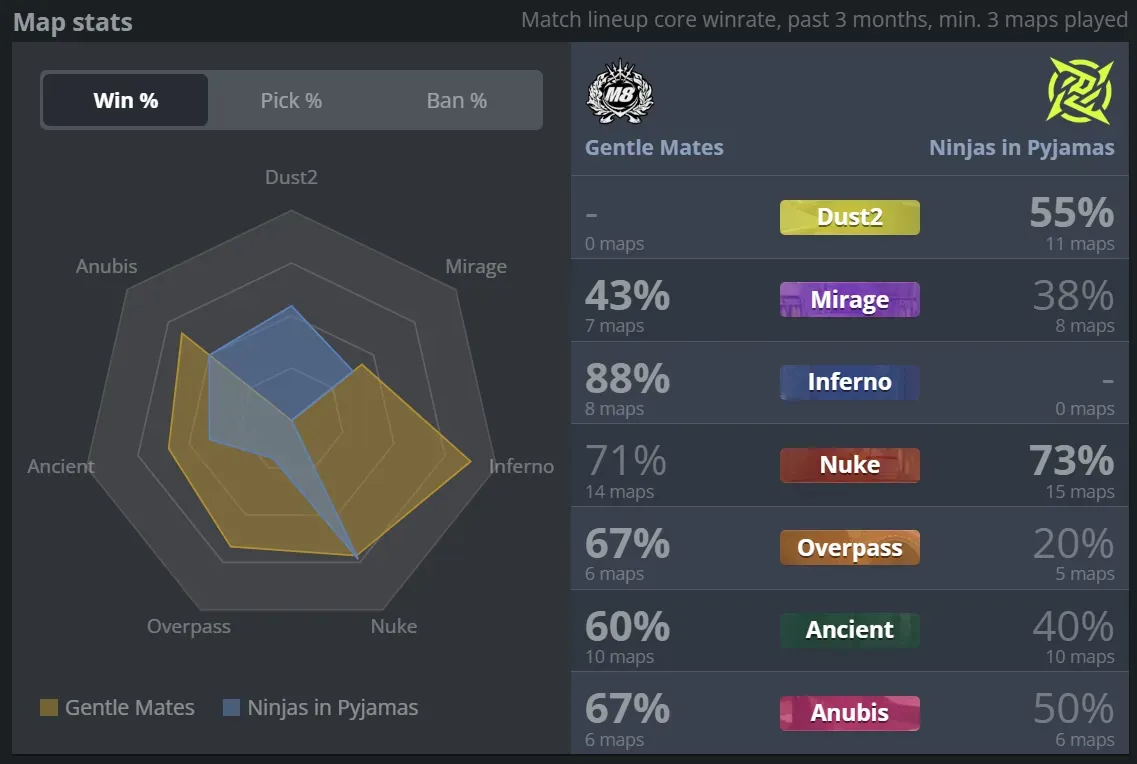The height and width of the screenshot is (764, 1137).
Task: Select the Dust2 map badge
Action: click(x=849, y=217)
